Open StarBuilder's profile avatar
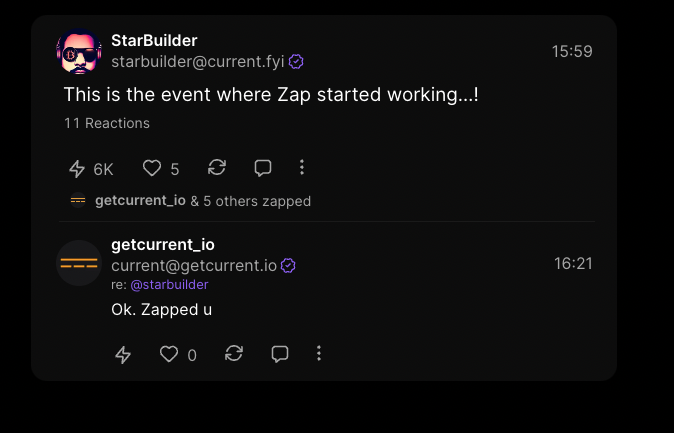This screenshot has height=433, width=674. click(79, 51)
